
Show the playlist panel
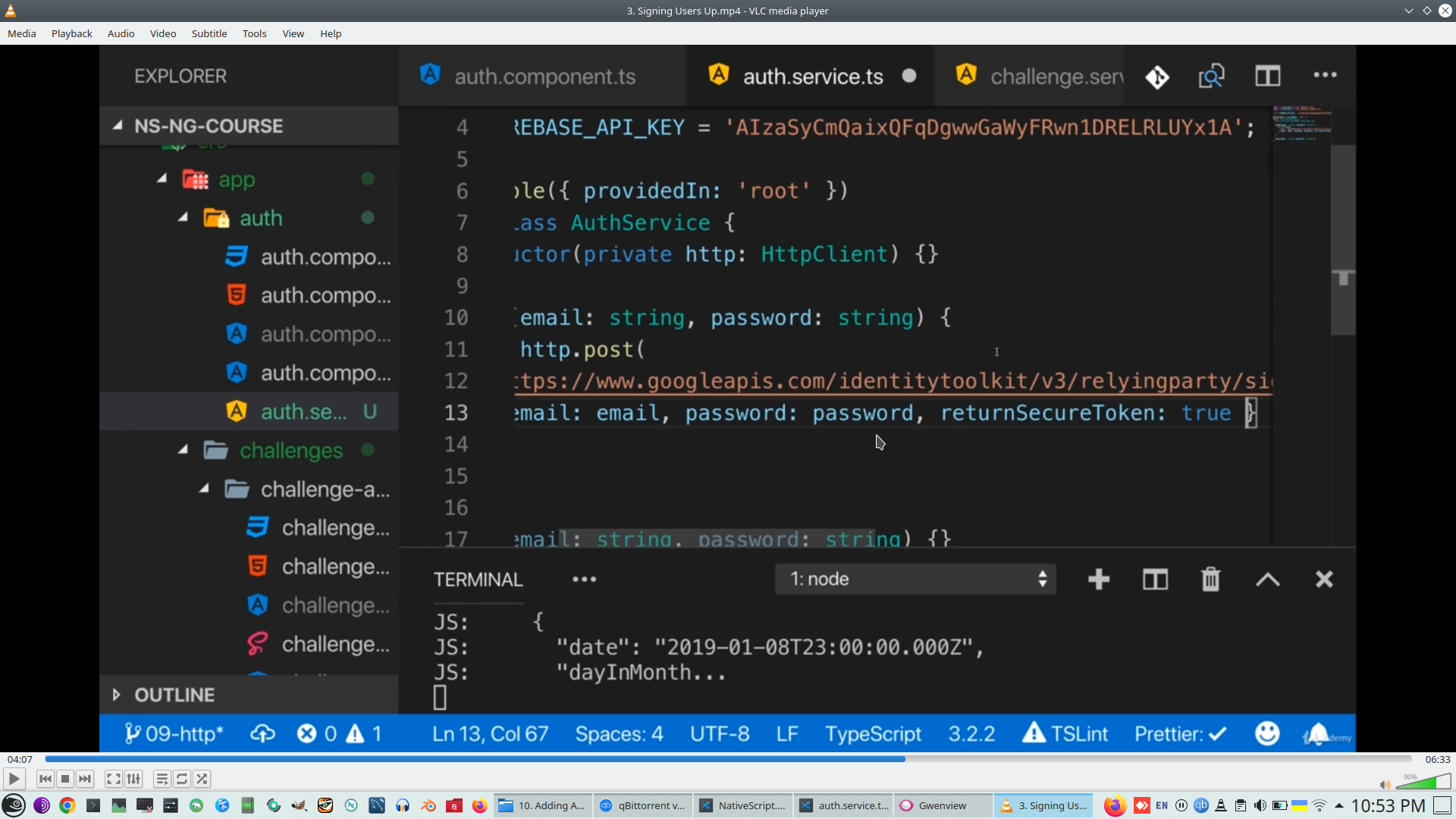click(x=162, y=779)
